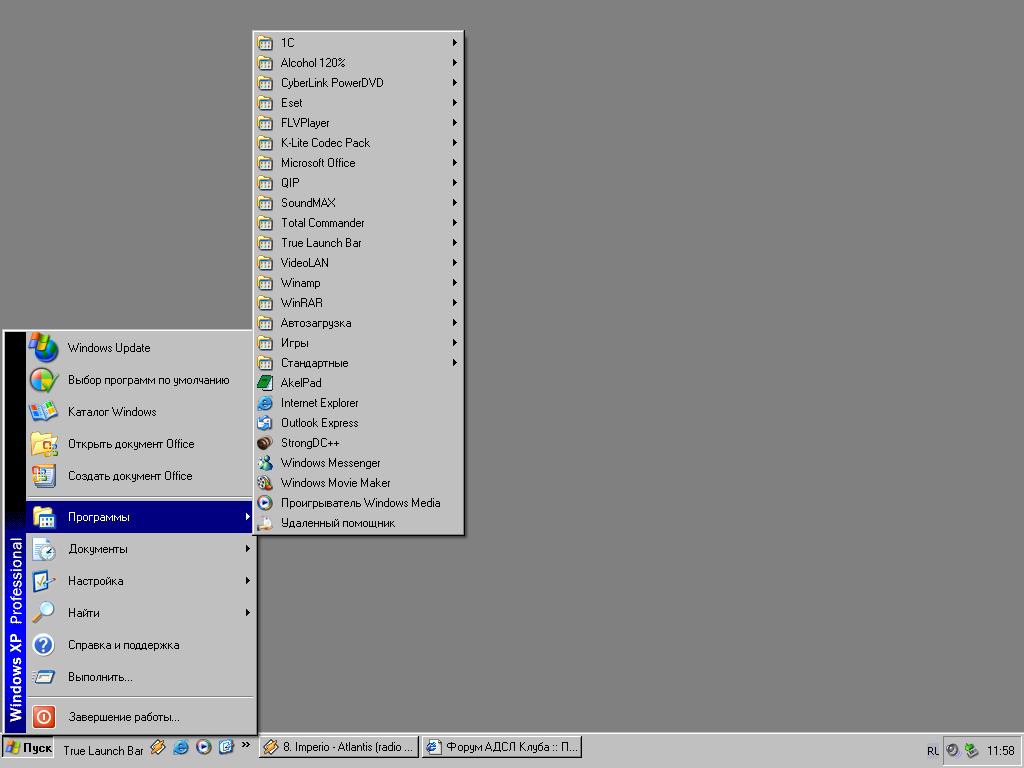Image resolution: width=1024 pixels, height=768 pixels.
Task: Expand the QIP submenu arrow
Action: tap(455, 183)
